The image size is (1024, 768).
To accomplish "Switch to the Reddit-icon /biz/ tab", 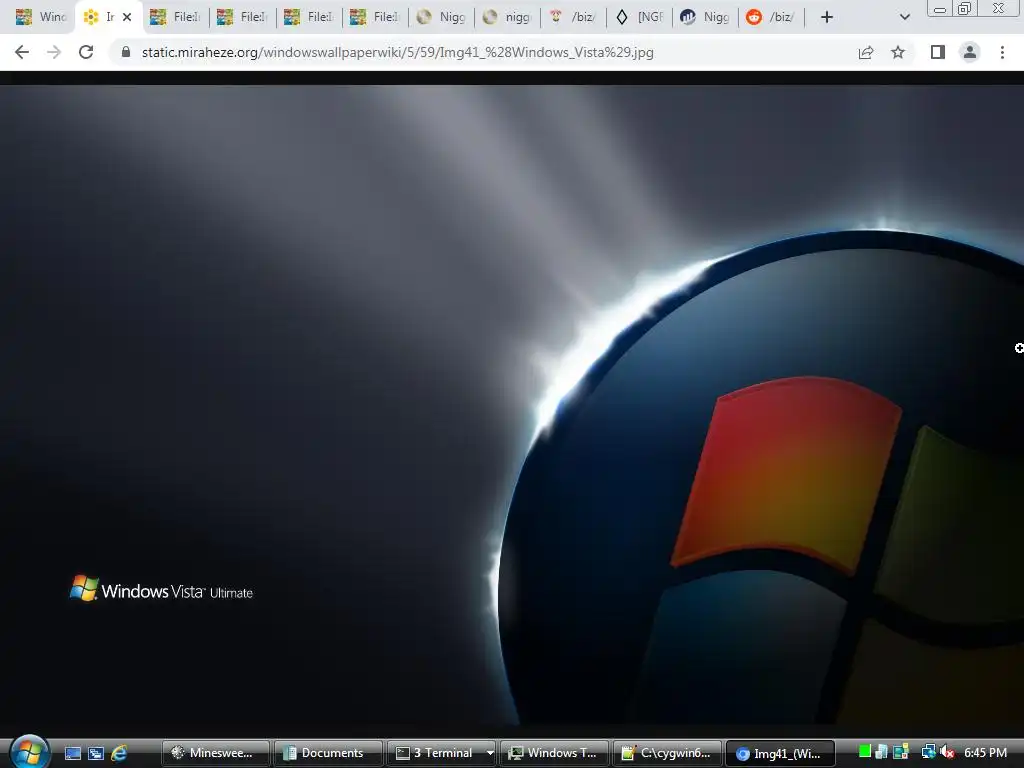I will 771,17.
